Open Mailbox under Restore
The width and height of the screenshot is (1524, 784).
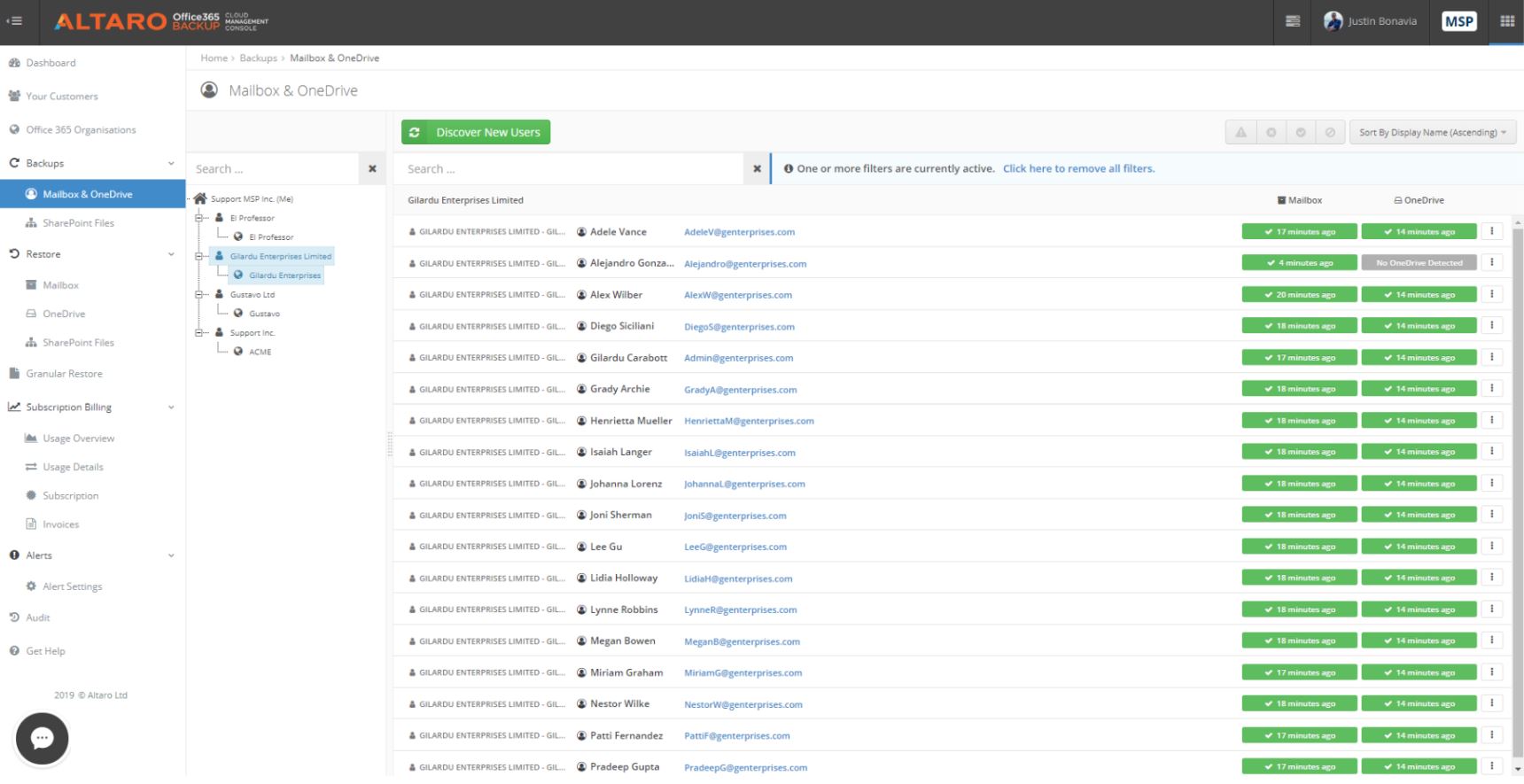pyautogui.click(x=60, y=285)
